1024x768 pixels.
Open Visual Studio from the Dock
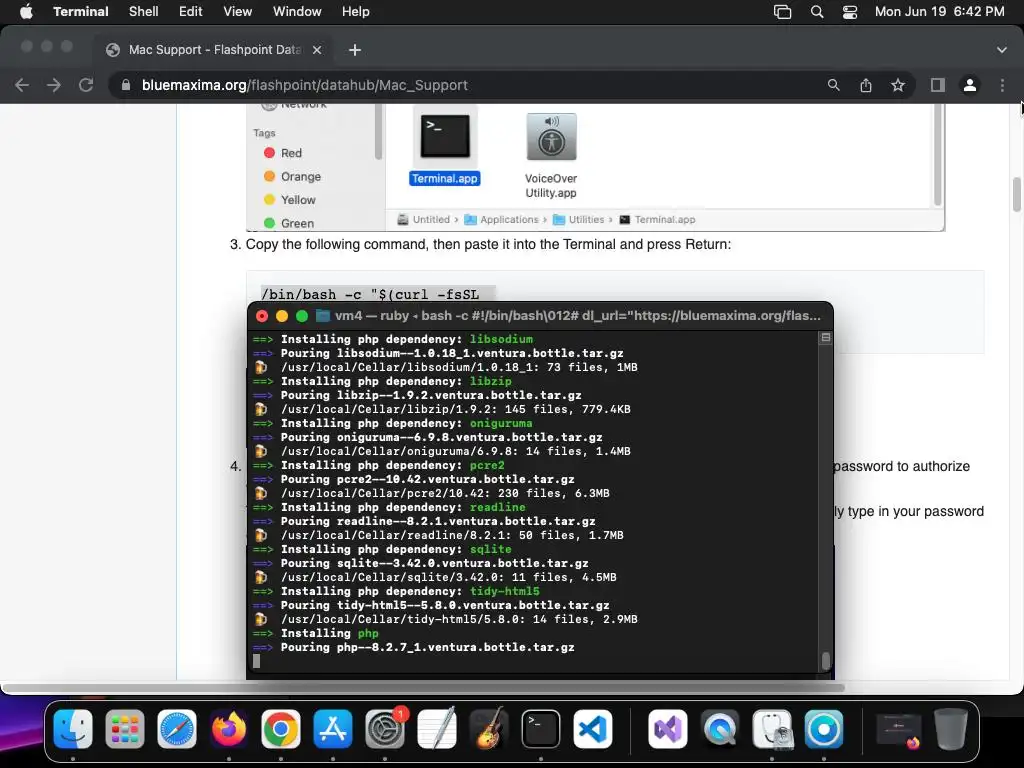coord(667,729)
